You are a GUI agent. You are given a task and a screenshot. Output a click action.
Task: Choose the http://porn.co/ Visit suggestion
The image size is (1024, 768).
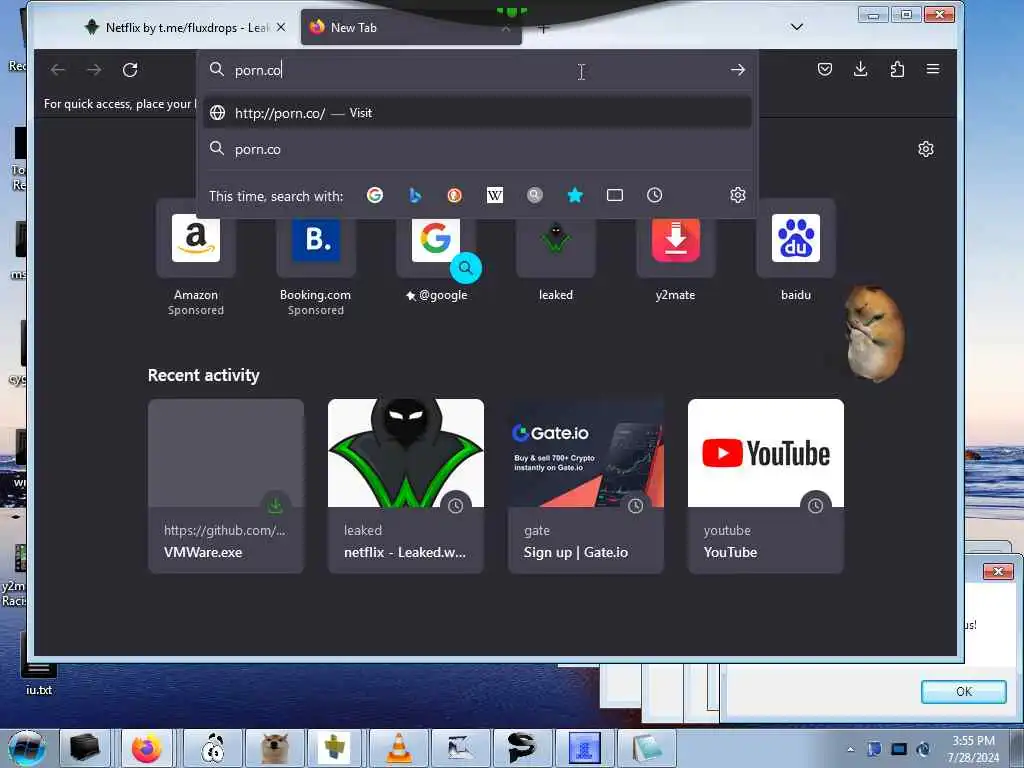coord(477,113)
